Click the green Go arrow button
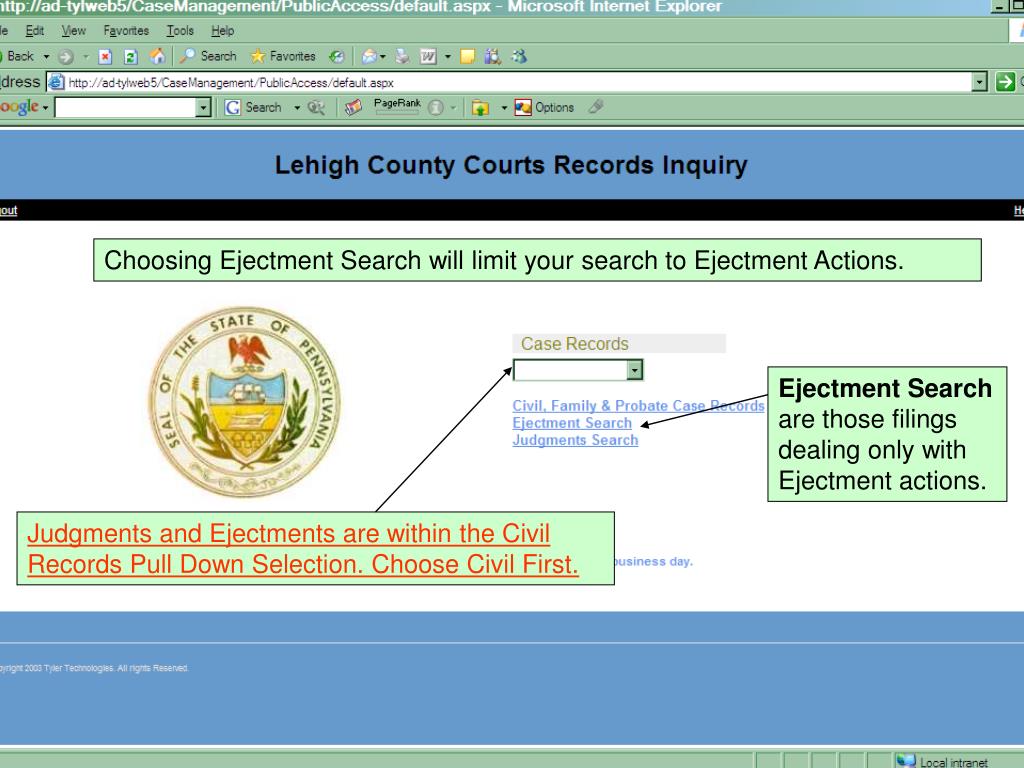 (1004, 82)
